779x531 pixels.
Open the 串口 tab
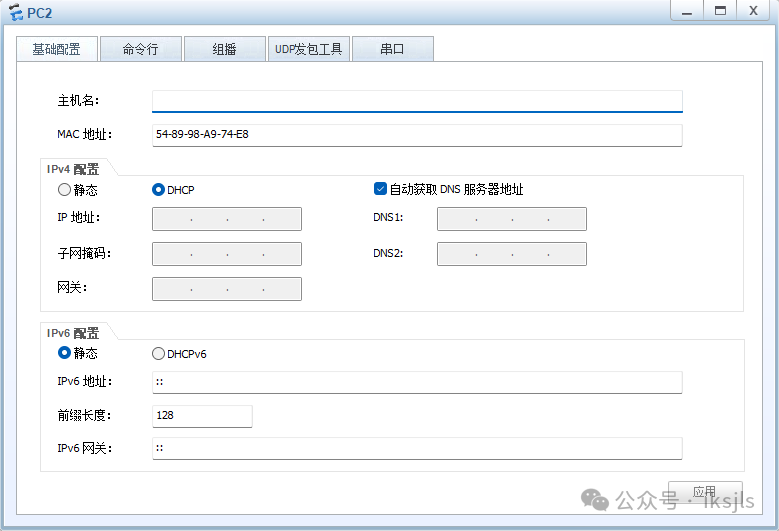pyautogui.click(x=392, y=49)
